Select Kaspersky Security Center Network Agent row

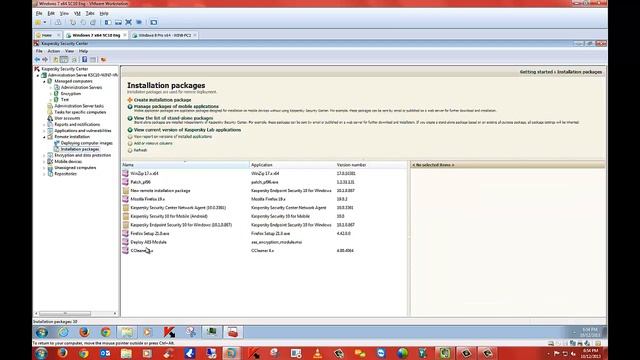(x=264, y=208)
